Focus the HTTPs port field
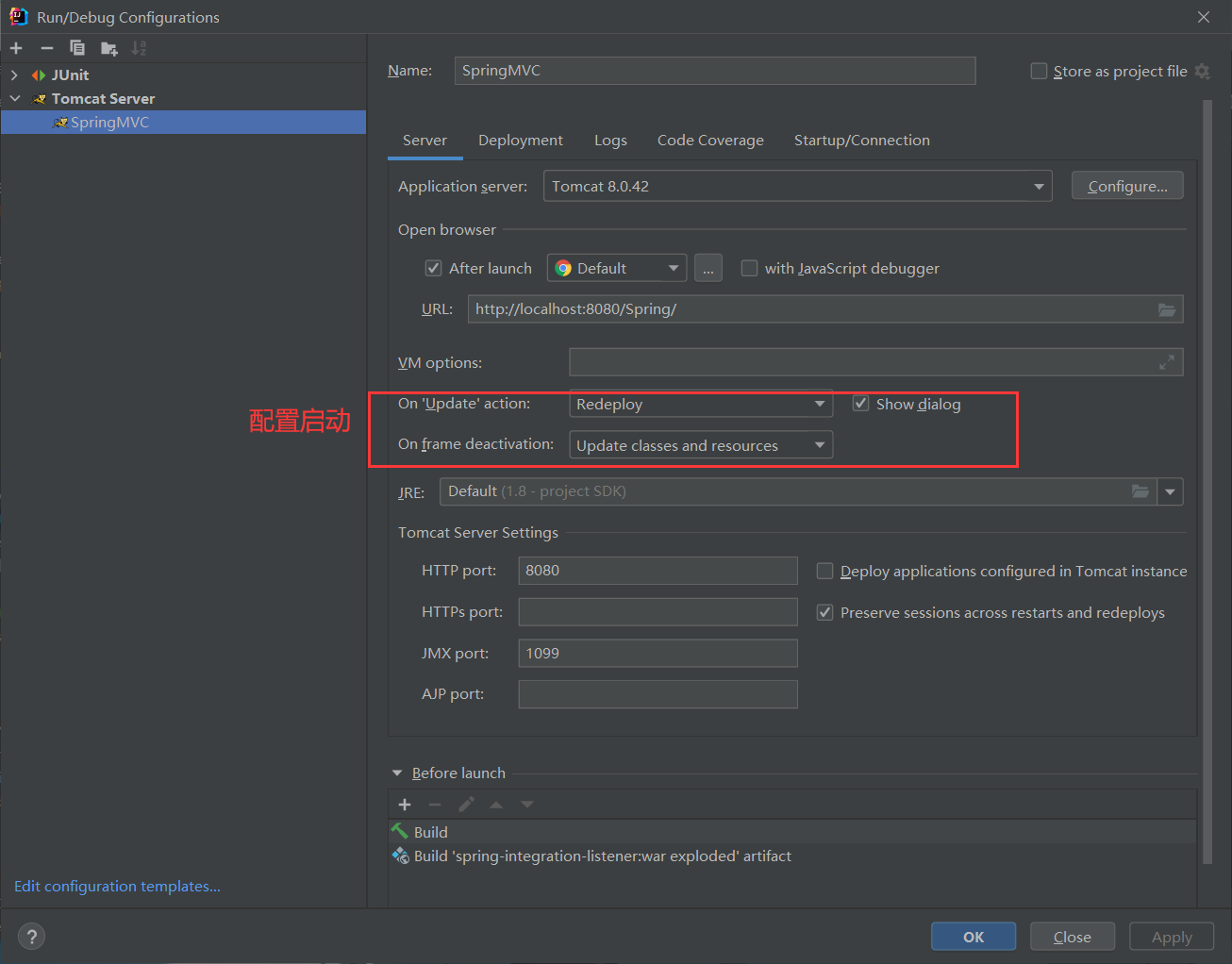The width and height of the screenshot is (1232, 964). pos(658,612)
